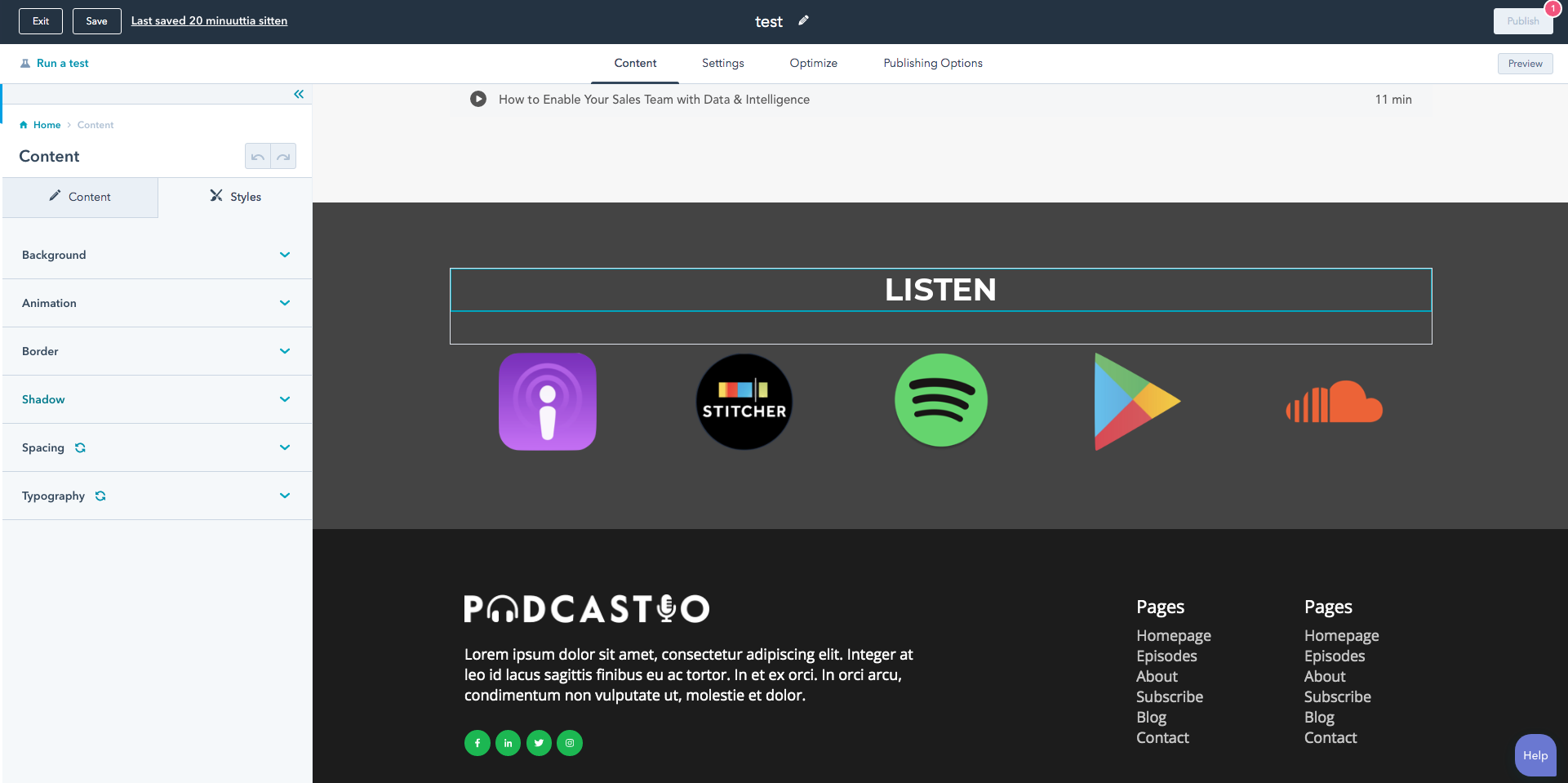Click the Lorem ipsum footer paragraph
Screen dimensions: 1568x783
(x=689, y=674)
